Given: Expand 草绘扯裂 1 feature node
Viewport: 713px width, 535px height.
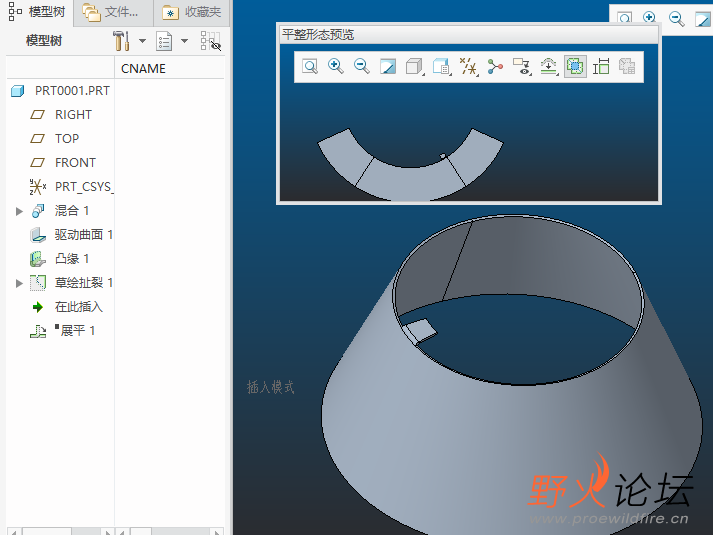Looking at the screenshot, I should [x=19, y=283].
